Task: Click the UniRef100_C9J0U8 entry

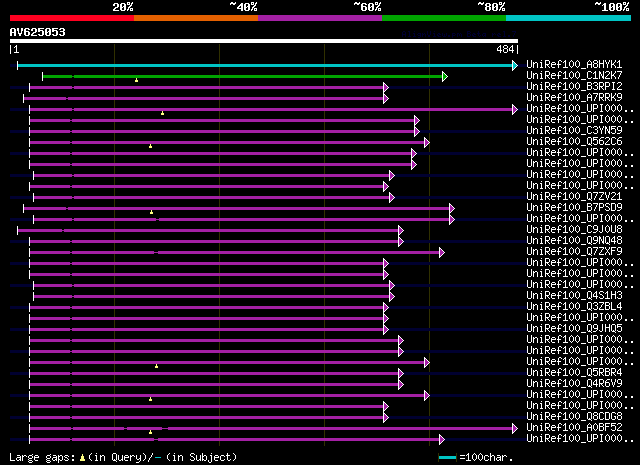Action: coord(574,230)
